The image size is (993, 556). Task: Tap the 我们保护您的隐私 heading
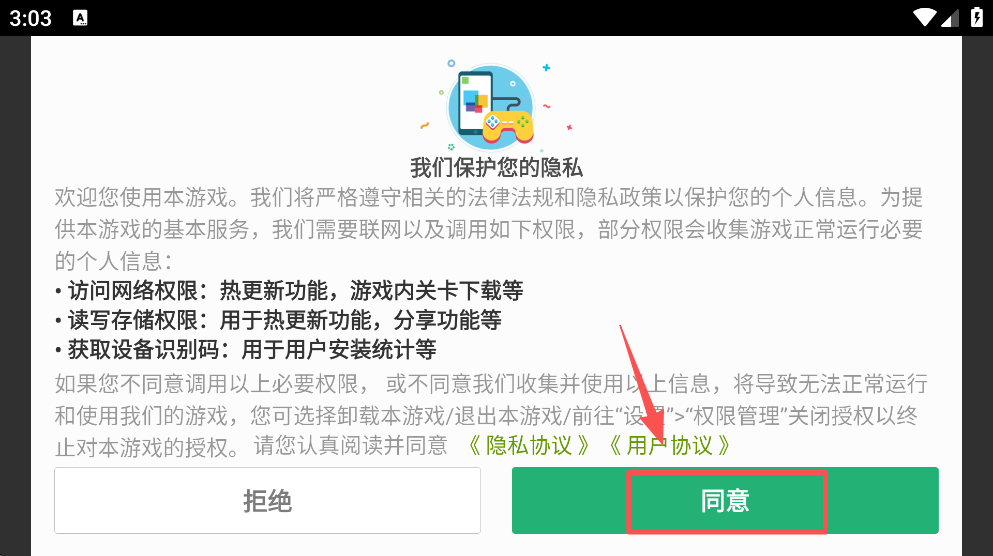(x=496, y=168)
